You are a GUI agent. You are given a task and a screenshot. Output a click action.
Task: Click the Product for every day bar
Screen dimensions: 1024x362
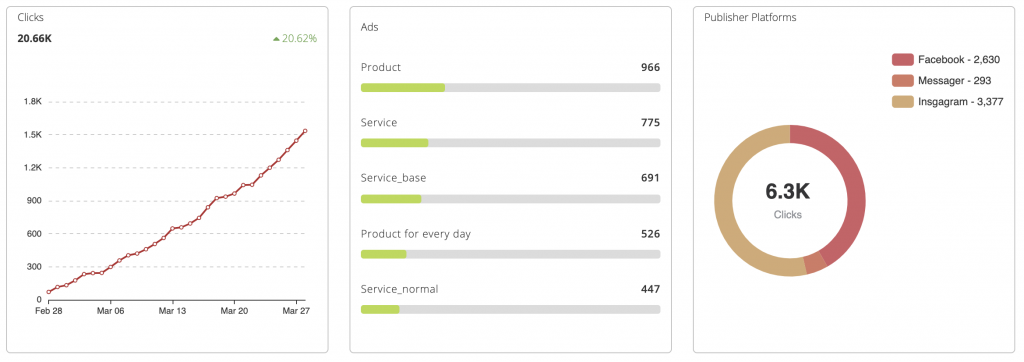[x=510, y=254]
